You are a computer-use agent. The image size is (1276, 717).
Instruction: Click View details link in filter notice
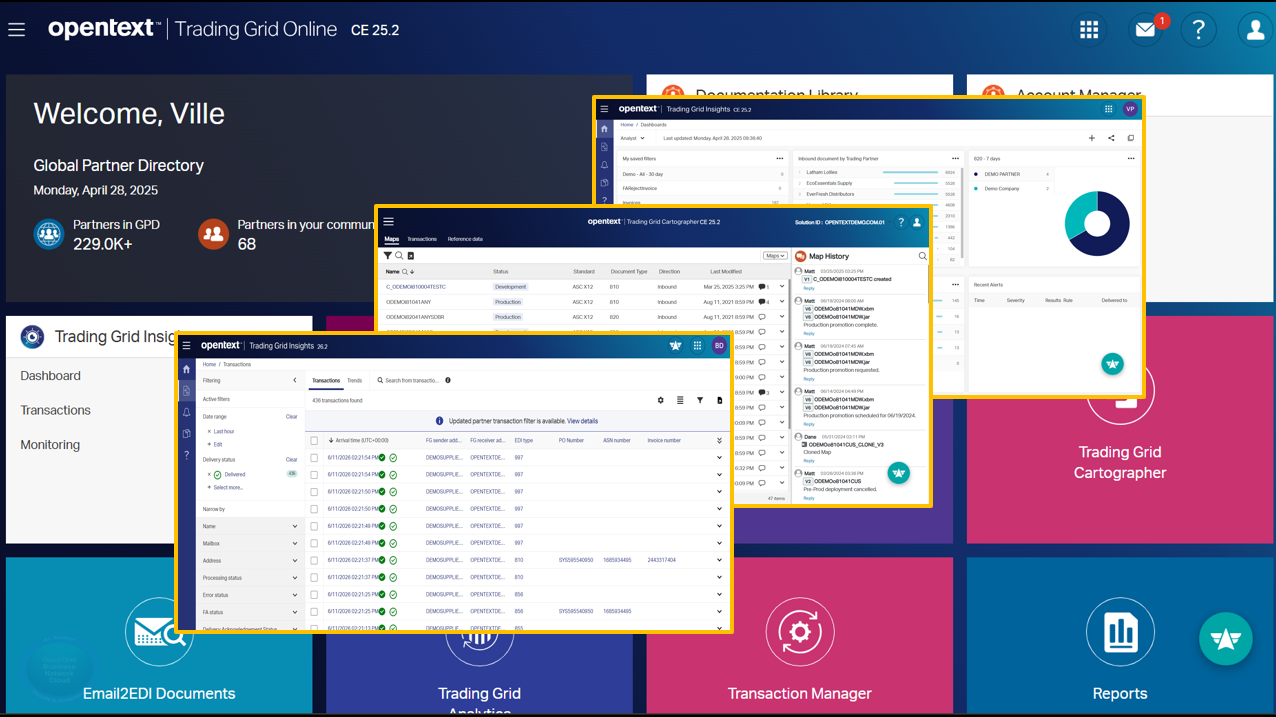(583, 421)
